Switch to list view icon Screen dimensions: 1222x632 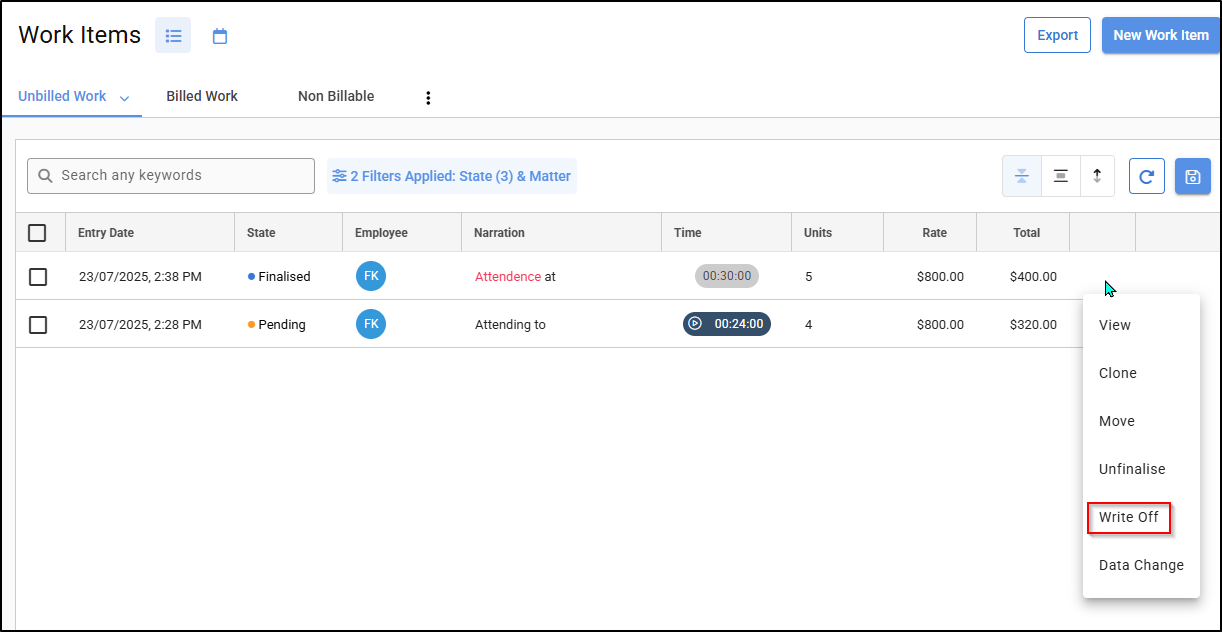coord(173,36)
